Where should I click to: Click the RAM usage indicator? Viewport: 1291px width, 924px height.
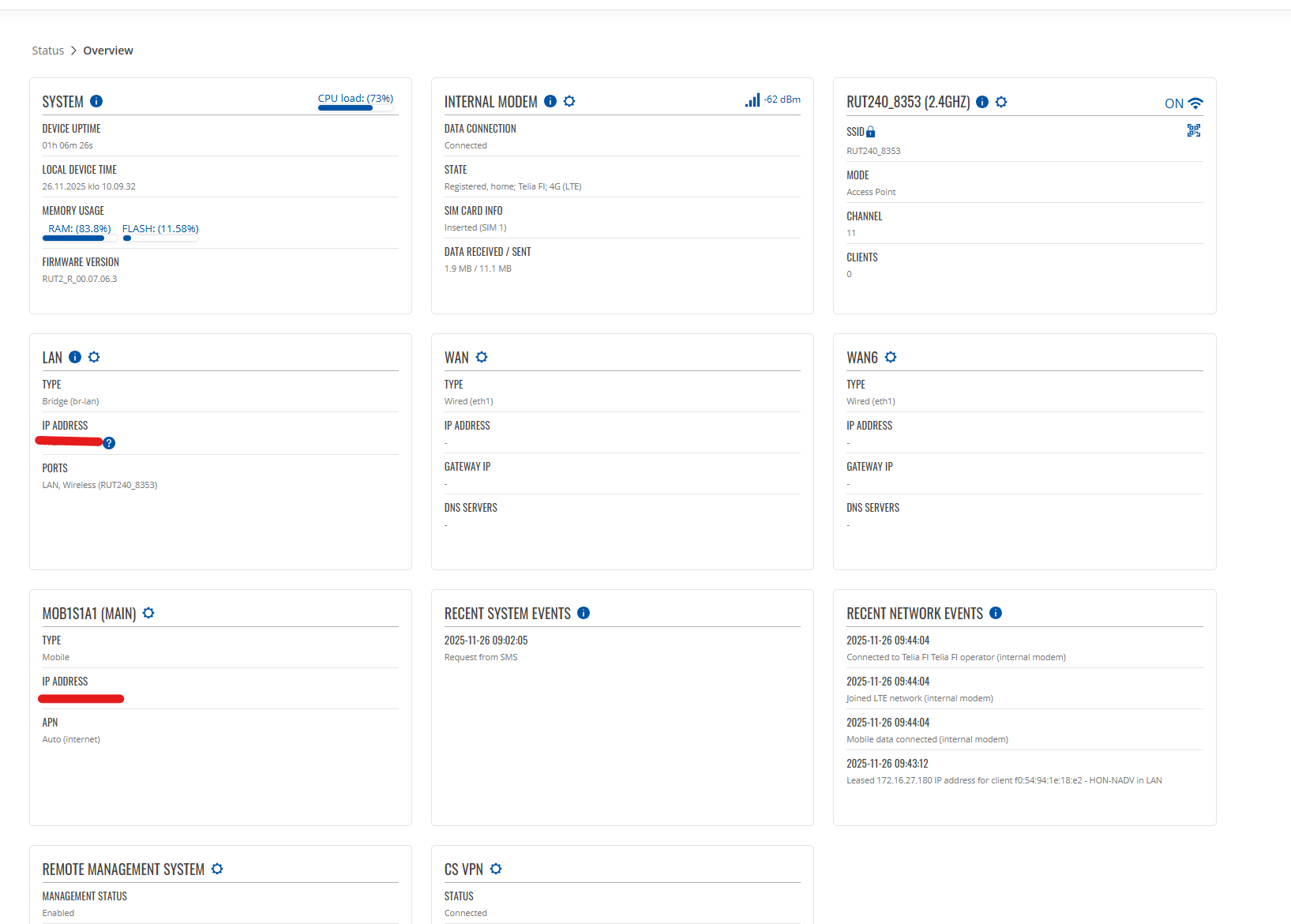click(x=79, y=230)
